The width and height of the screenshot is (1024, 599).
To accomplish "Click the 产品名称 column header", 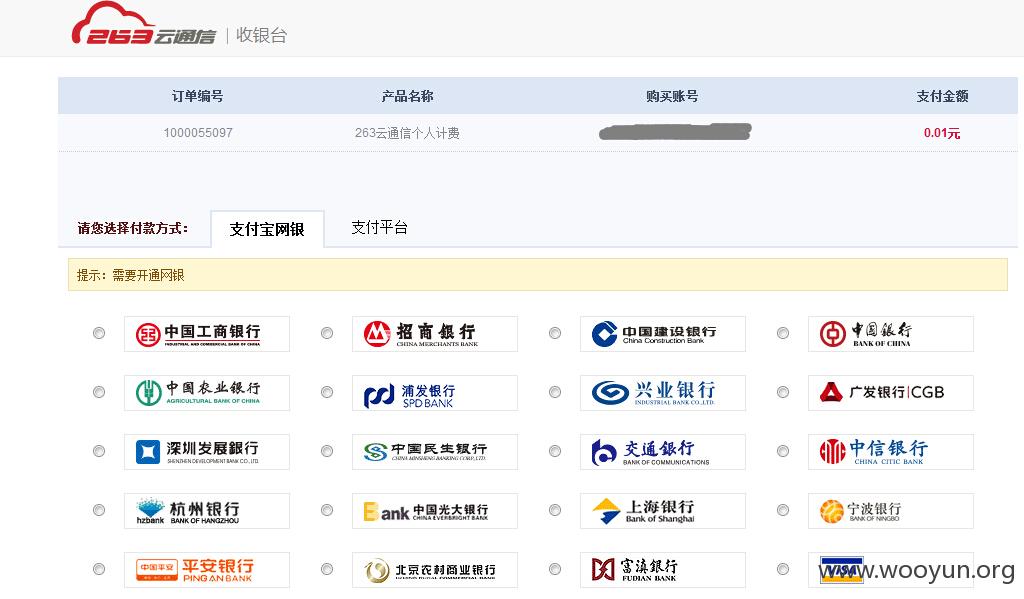I will tap(408, 96).
